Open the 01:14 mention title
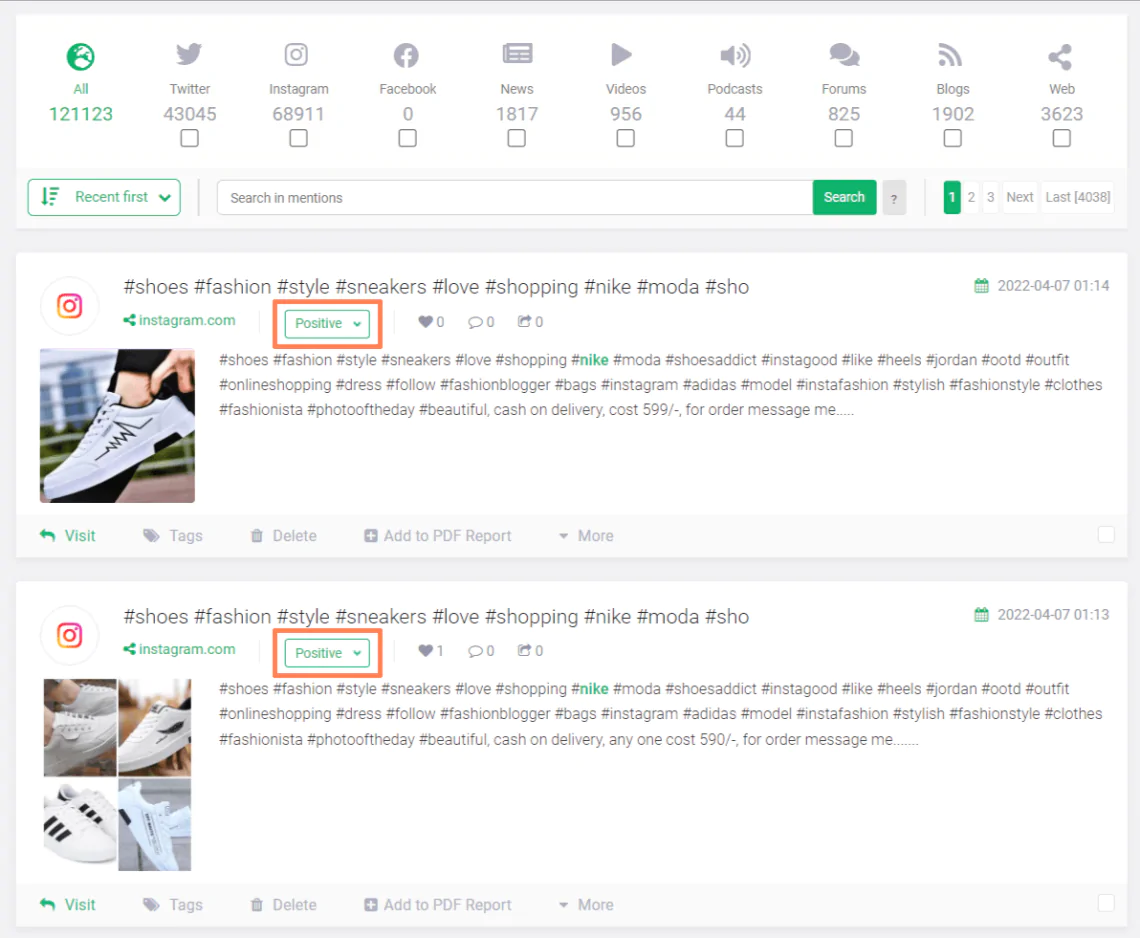This screenshot has width=1140, height=938. coord(436,287)
